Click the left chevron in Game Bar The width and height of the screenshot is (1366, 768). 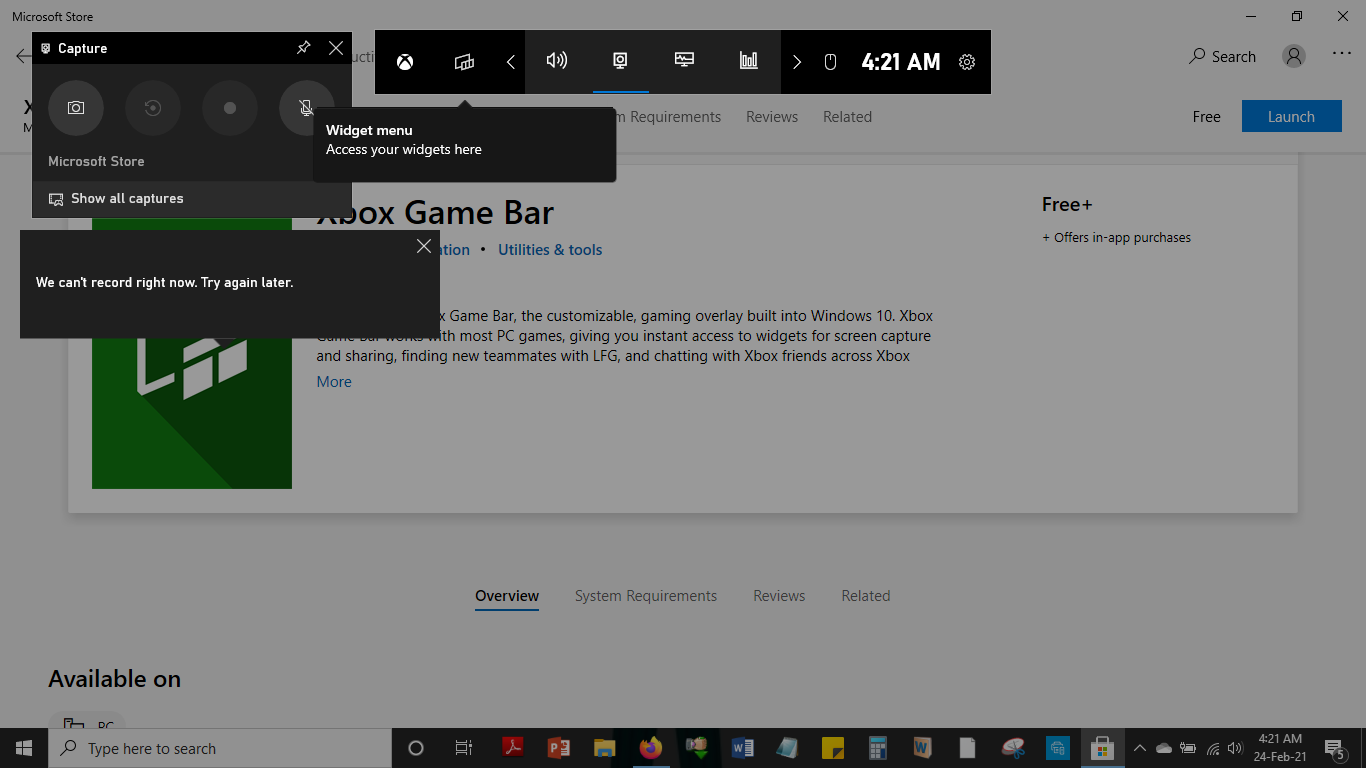(x=510, y=62)
